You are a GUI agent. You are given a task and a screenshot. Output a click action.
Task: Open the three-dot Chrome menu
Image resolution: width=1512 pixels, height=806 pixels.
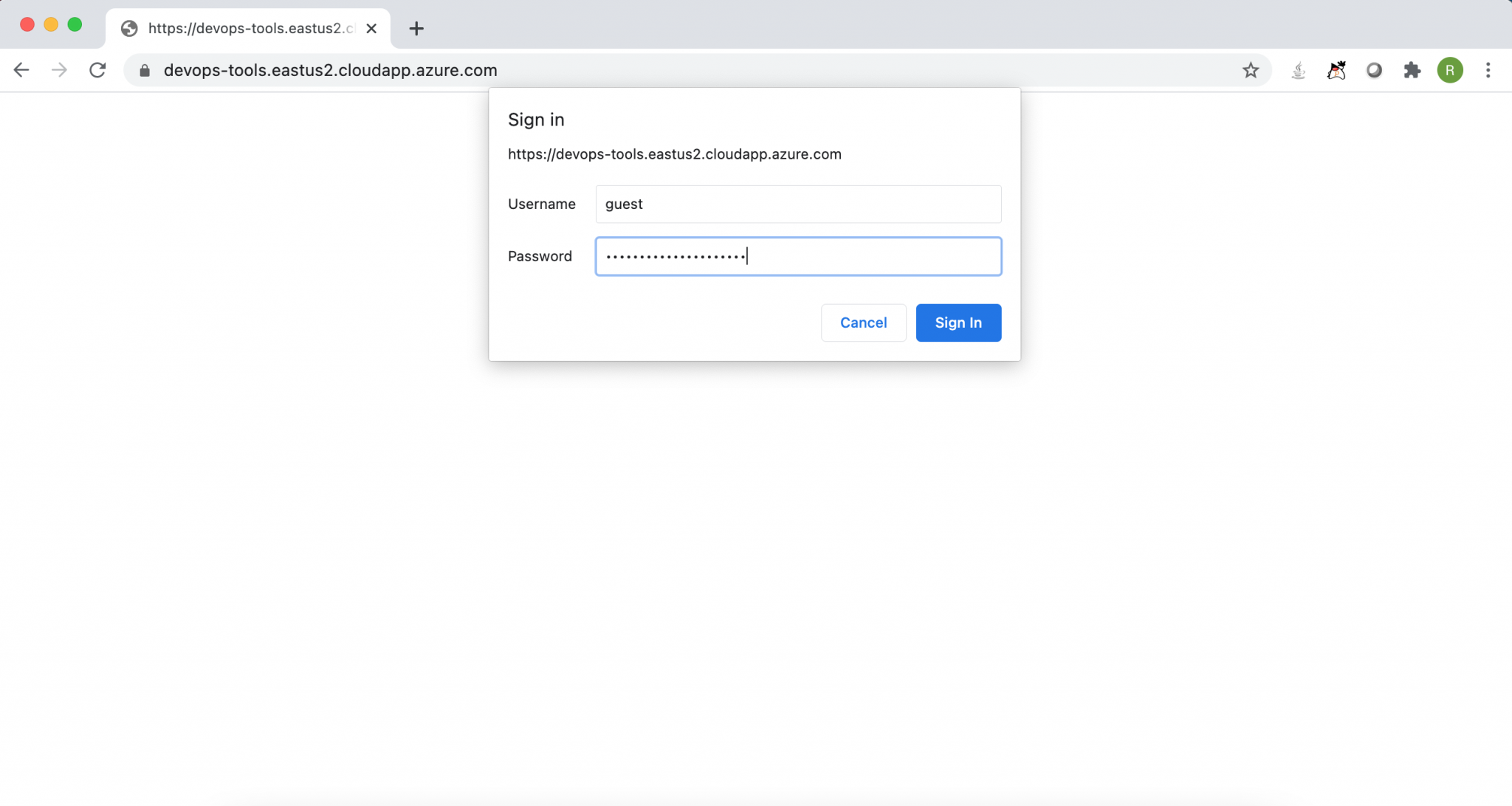tap(1489, 70)
